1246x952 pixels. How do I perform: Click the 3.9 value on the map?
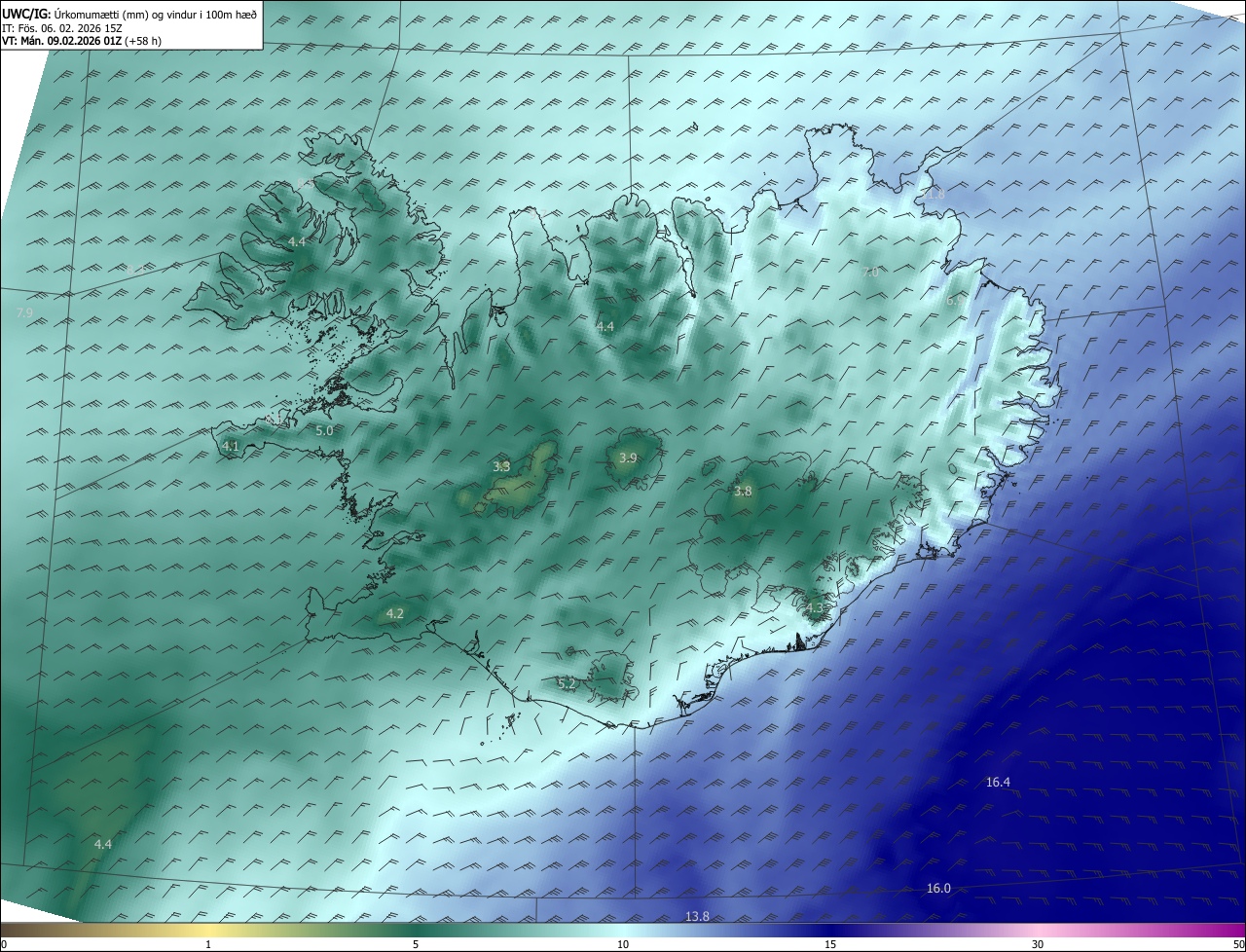628,458
